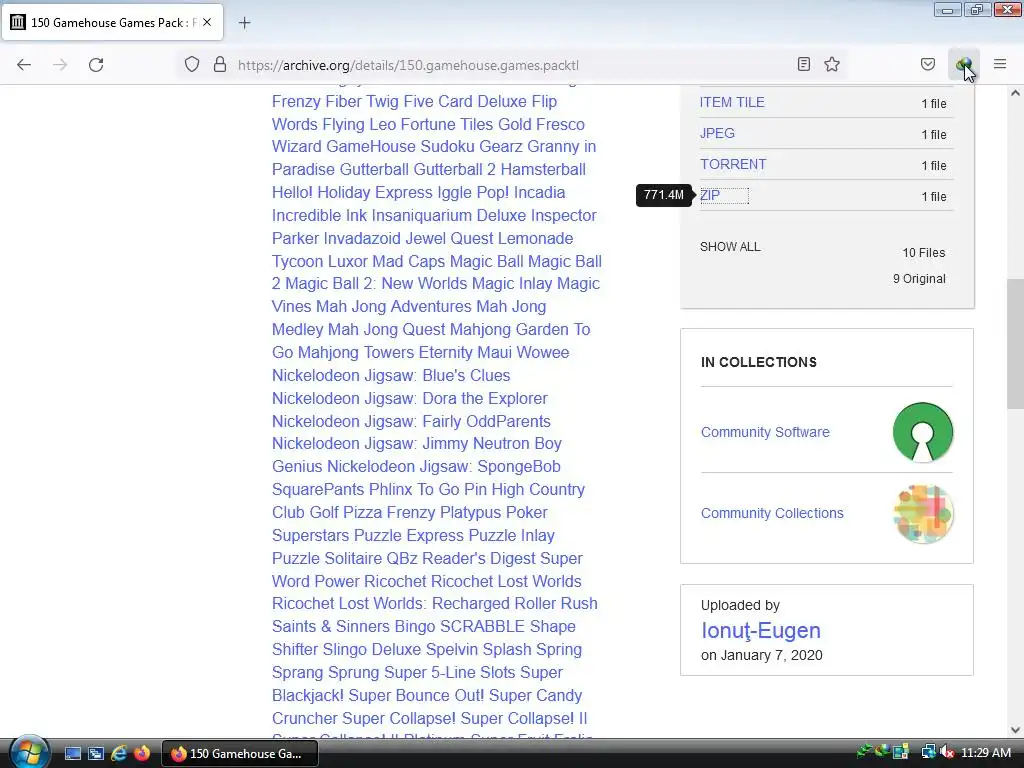Open Nickelodeon Jigsaw: Fairly OddParents link
The height and width of the screenshot is (768, 1024).
[411, 421]
